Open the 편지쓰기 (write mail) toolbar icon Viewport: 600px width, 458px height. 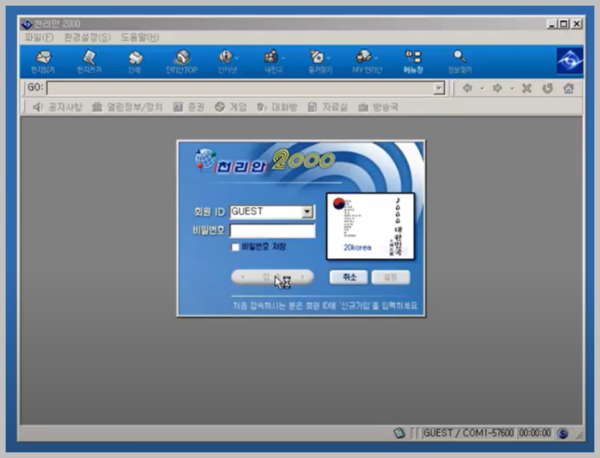click(89, 62)
